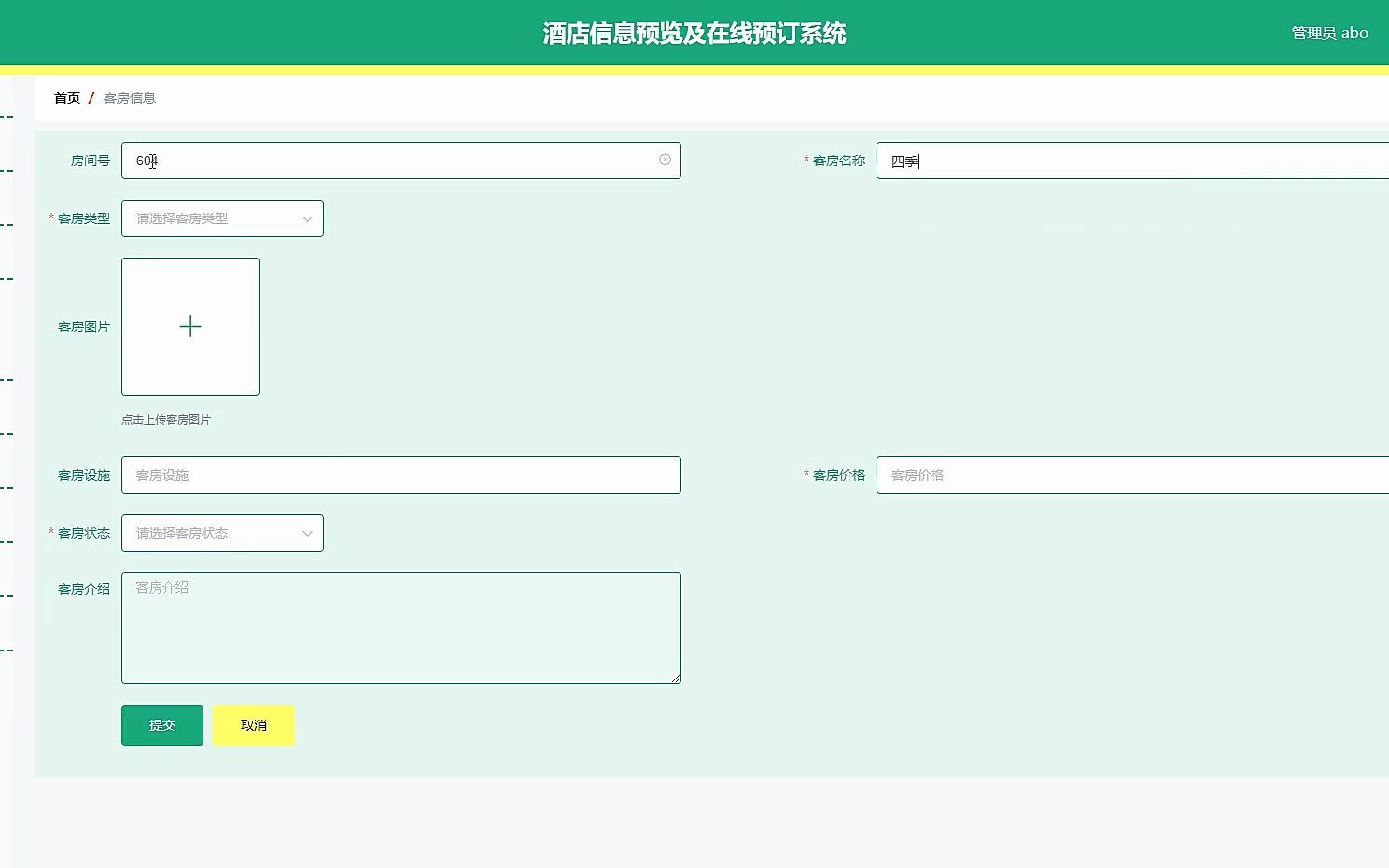Image resolution: width=1389 pixels, height=868 pixels.
Task: Click into the 客房设施 input
Action: 401,475
